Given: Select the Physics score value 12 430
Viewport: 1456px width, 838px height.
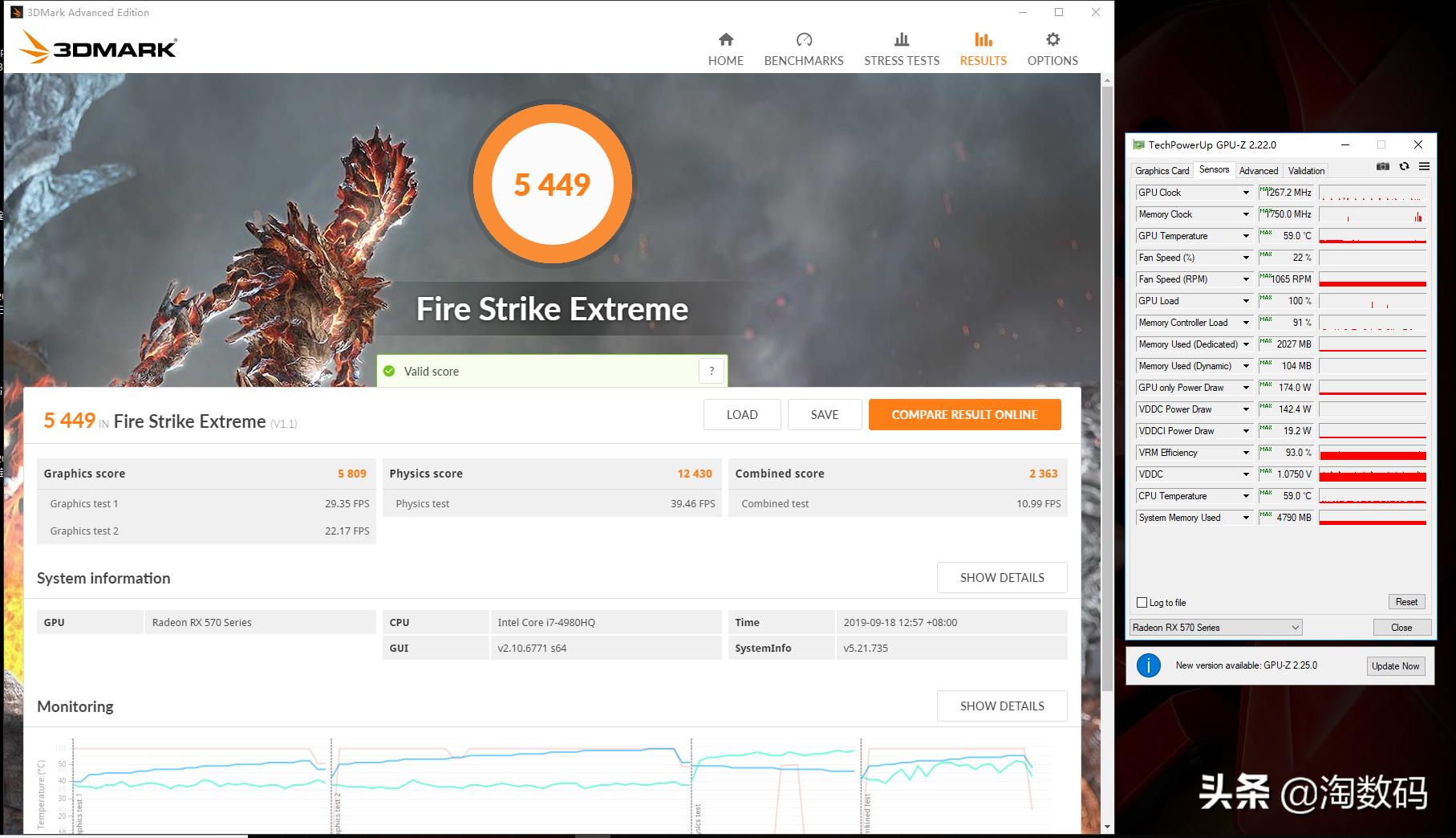Looking at the screenshot, I should point(694,474).
